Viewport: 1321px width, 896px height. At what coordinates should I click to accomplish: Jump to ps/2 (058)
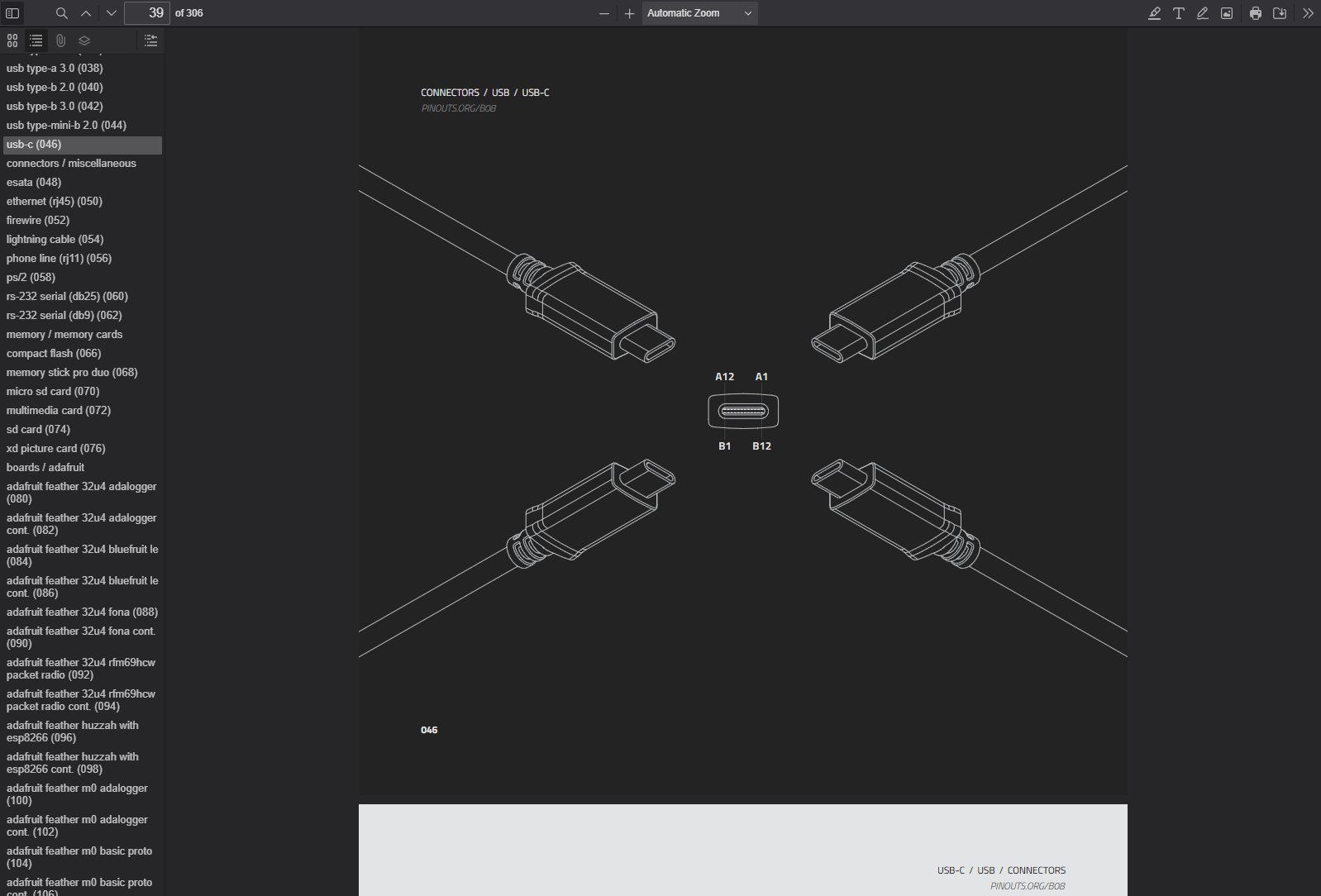pyautogui.click(x=31, y=278)
